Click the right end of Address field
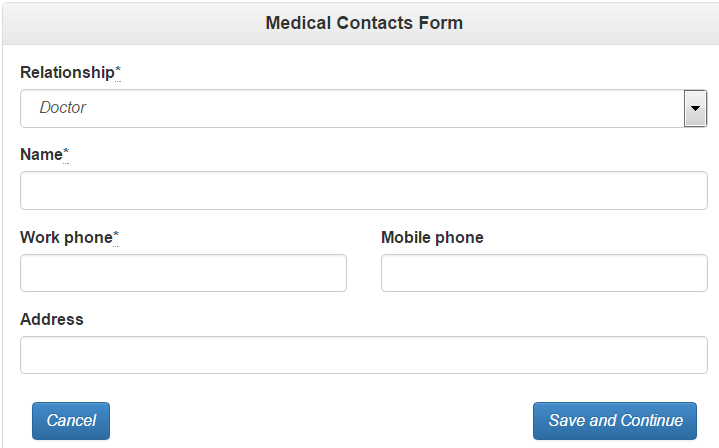 (690, 355)
